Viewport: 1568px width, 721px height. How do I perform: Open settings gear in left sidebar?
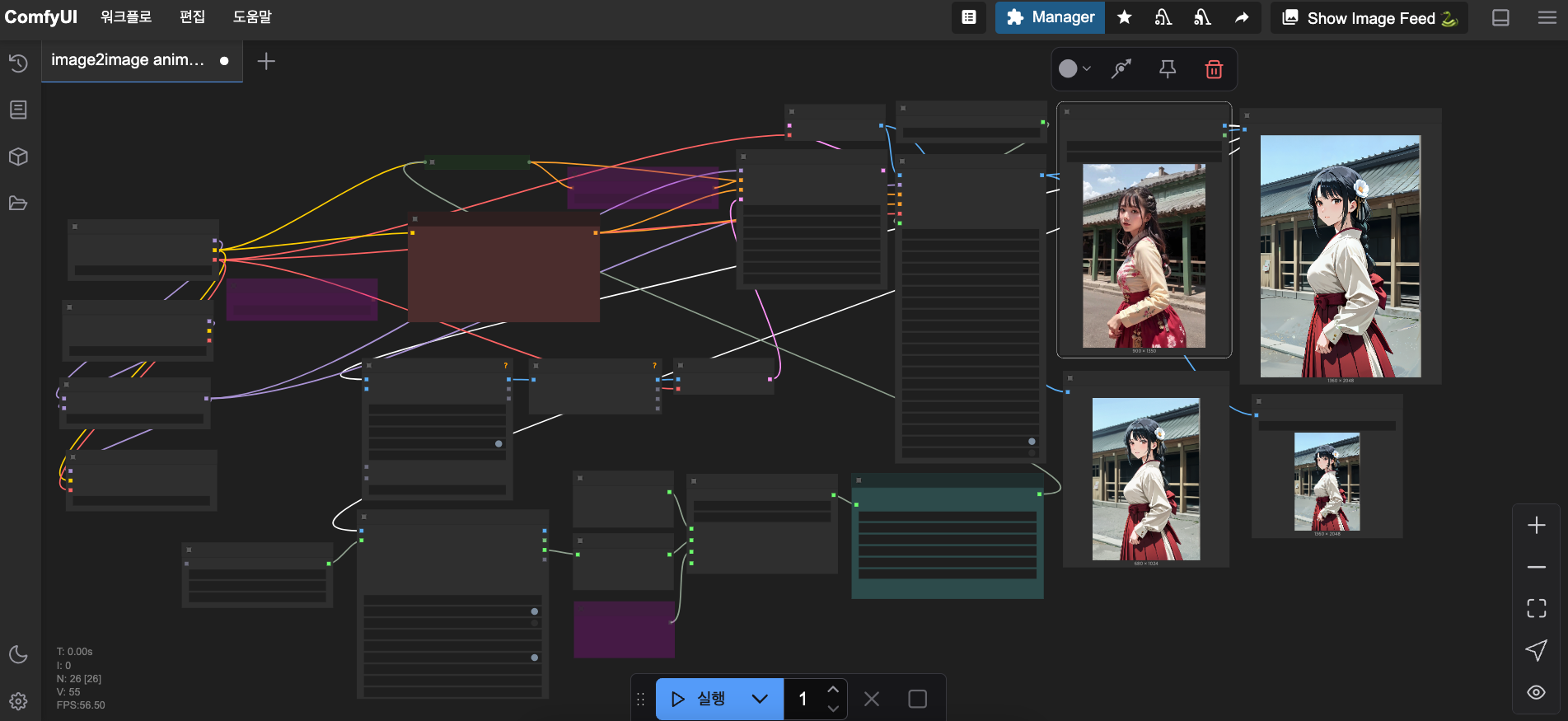pos(18,701)
